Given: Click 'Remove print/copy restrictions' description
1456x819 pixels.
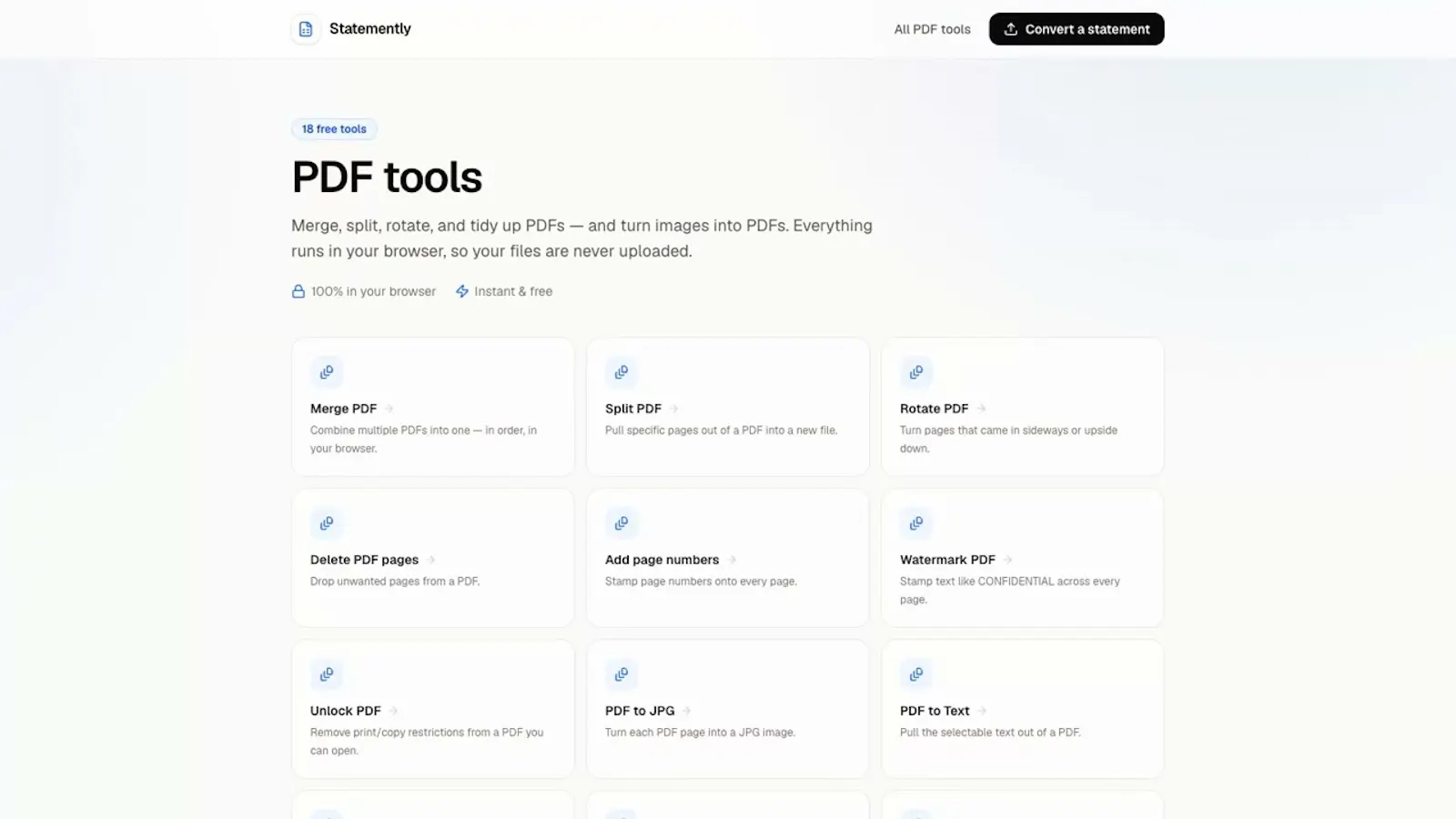Looking at the screenshot, I should 427,742.
